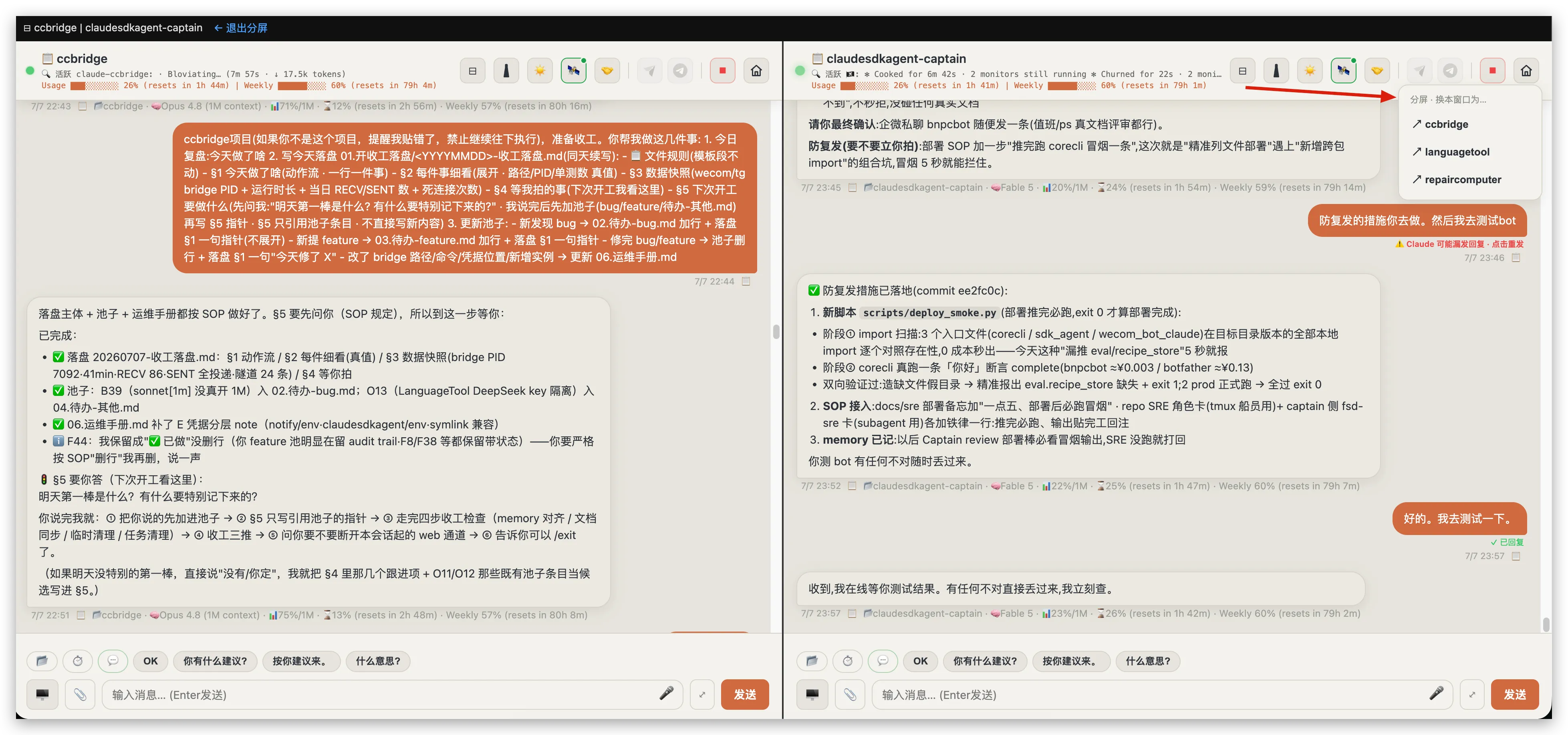The width and height of the screenshot is (1568, 735).
Task: Click the Telegram icon in ccbridge pane toolbar
Action: tap(681, 71)
